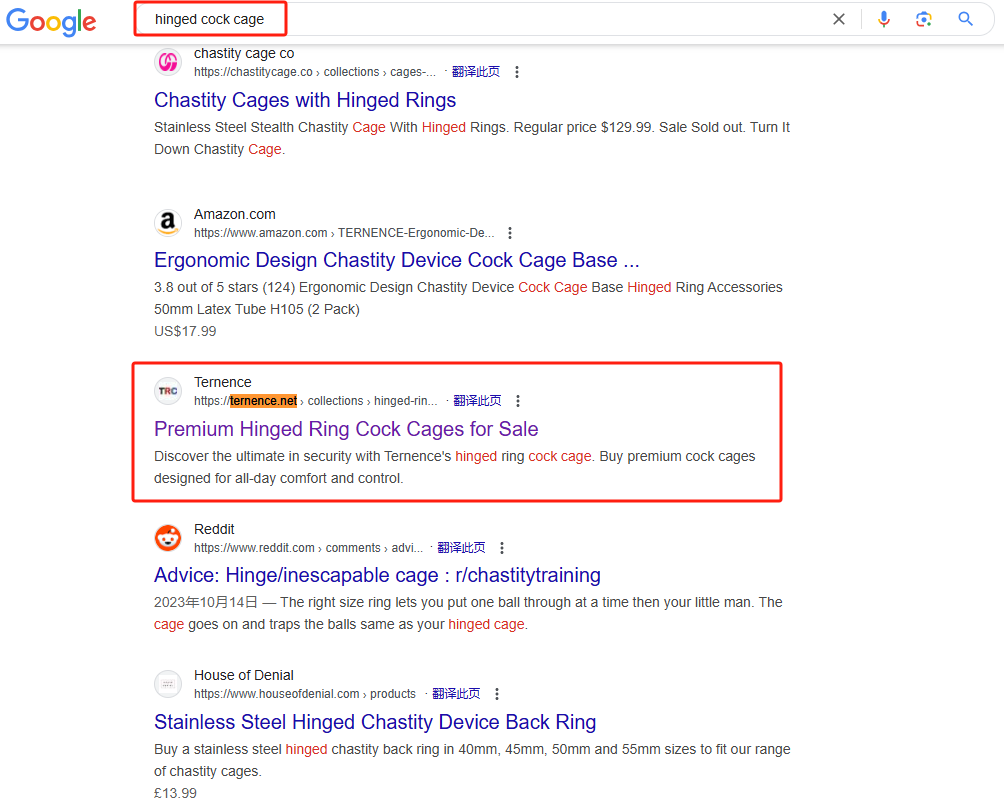The width and height of the screenshot is (1004, 807).
Task: Open more options for the Amazon.com result
Action: pyautogui.click(x=510, y=232)
